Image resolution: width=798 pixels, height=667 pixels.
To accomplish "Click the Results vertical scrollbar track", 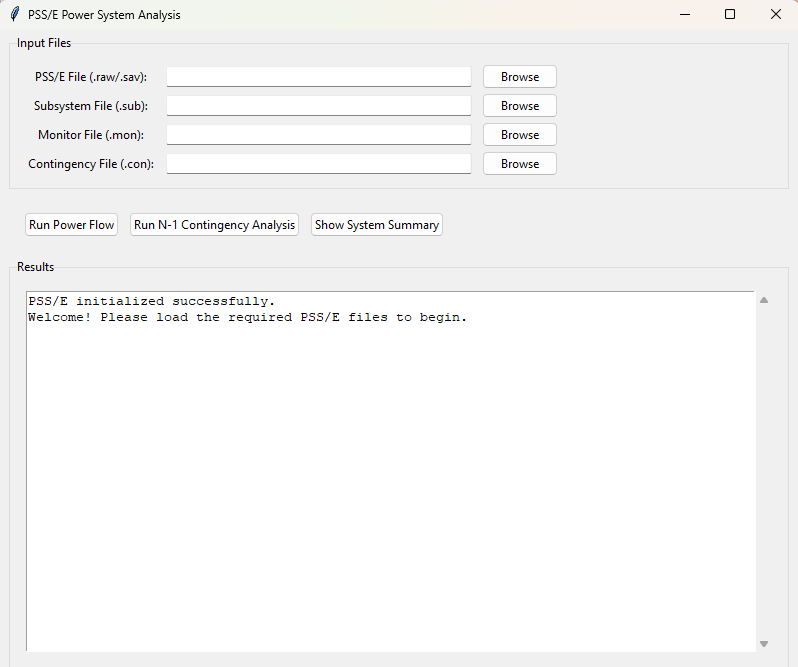I will tap(764, 470).
